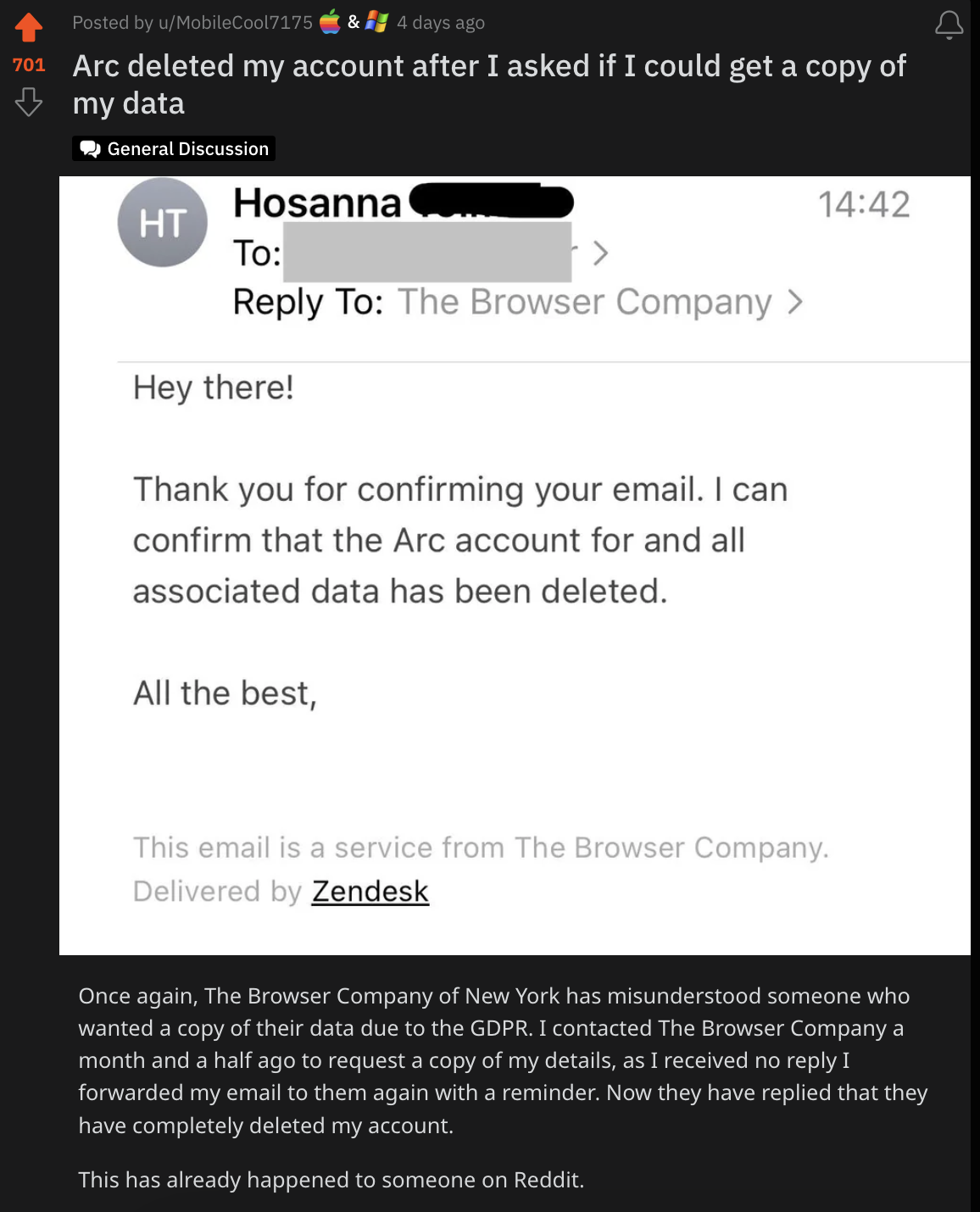
Task: Expand recipient details chevron beside To field
Action: 600,253
